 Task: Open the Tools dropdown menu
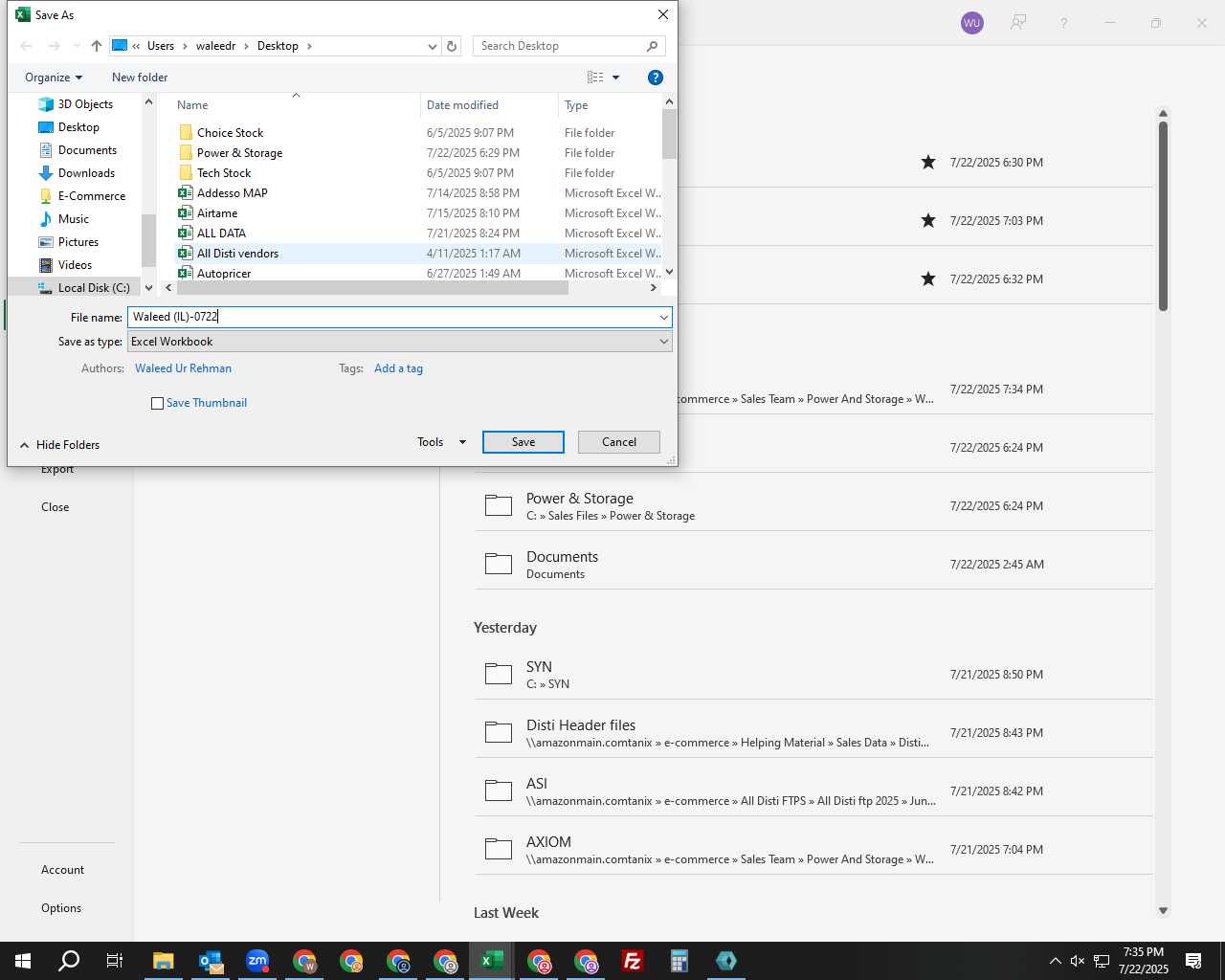[x=441, y=442]
